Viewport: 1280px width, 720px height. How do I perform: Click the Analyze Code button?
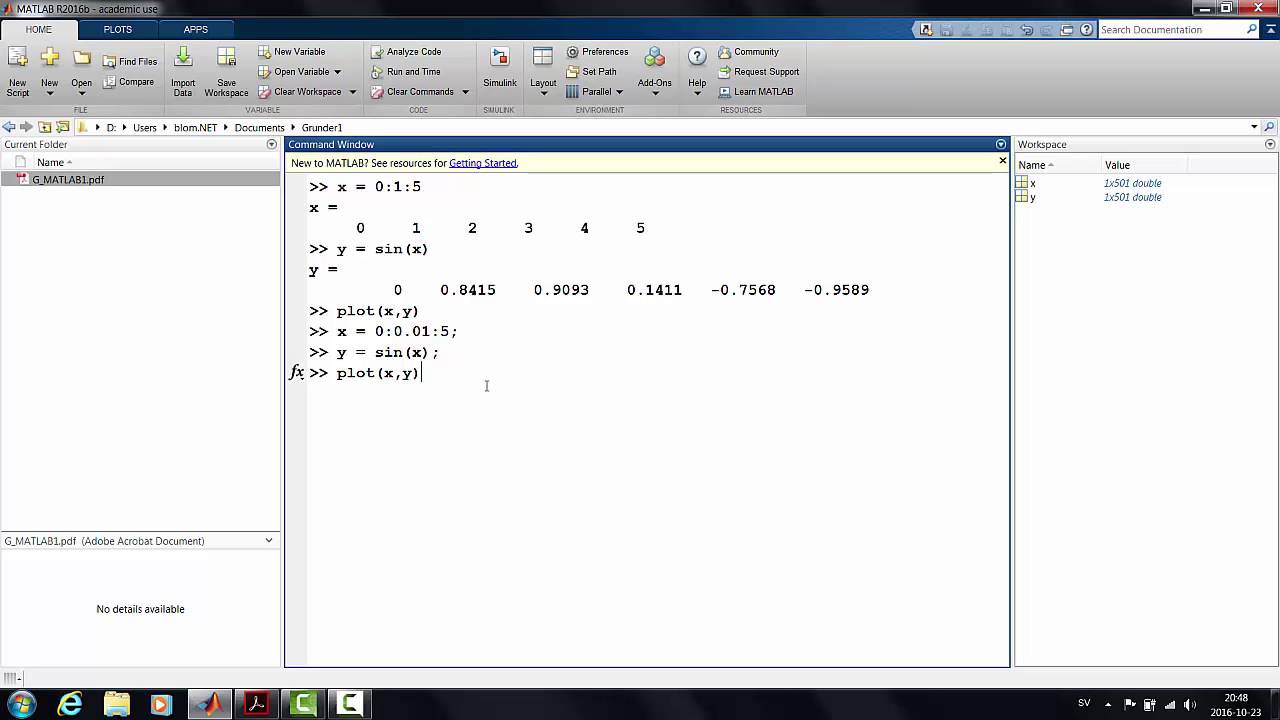pos(406,51)
